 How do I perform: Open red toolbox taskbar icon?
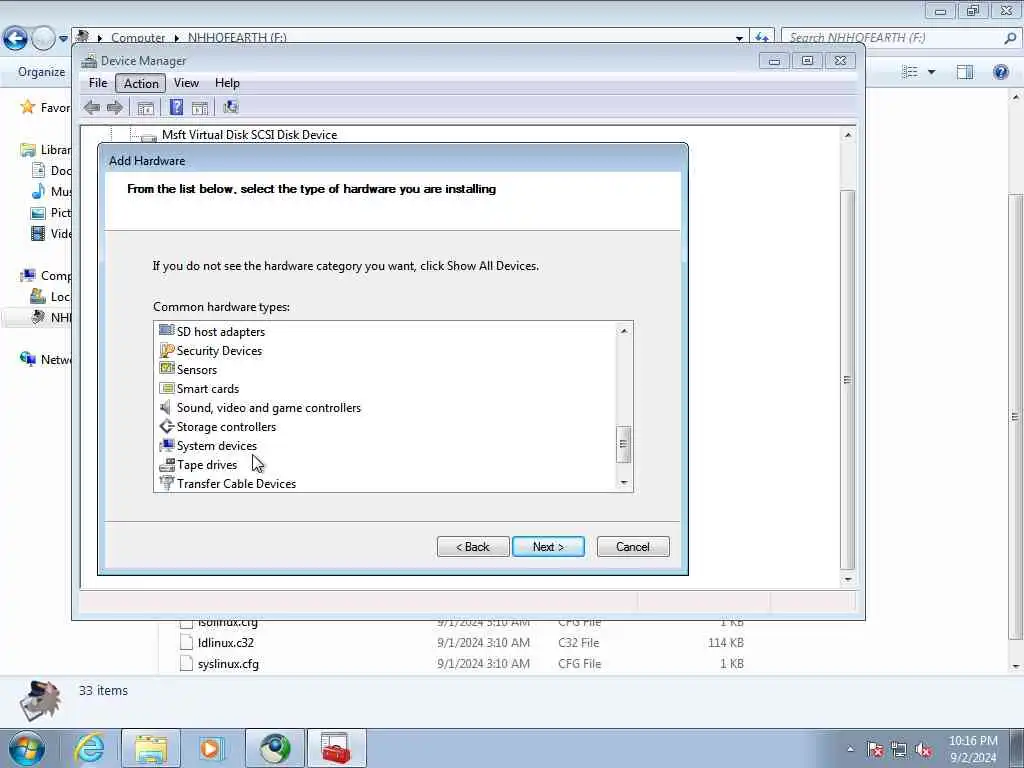tap(336, 748)
